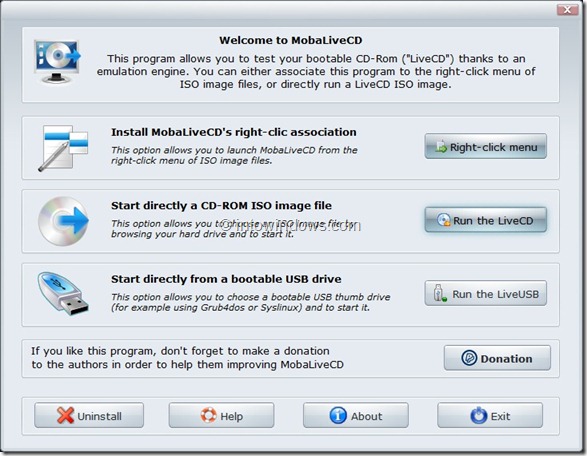Click the right-click association document and pen icon
Screen dimensions: 587x456
coord(63,148)
